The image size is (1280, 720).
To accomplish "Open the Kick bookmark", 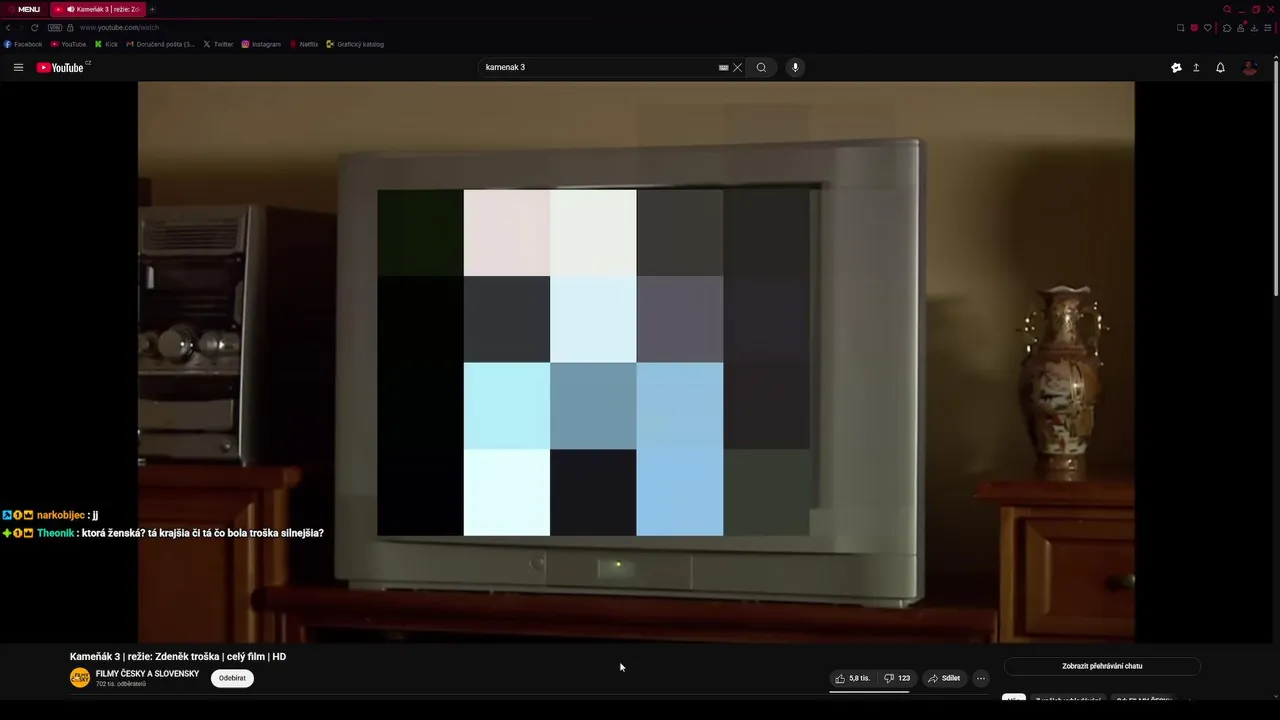I will (106, 44).
